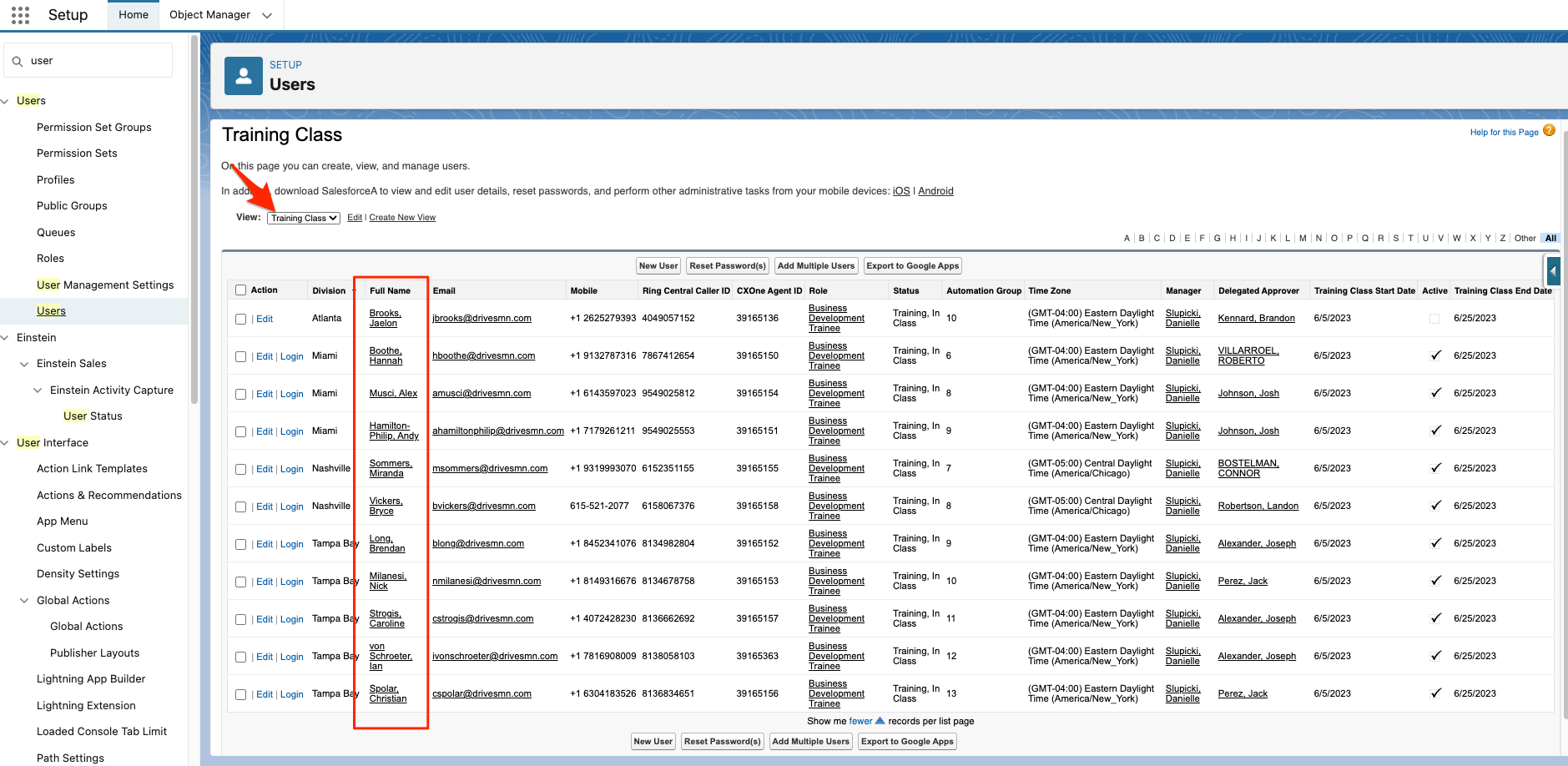Open the Training Class view dropdown
Viewport: 1568px width, 766px height.
[304, 218]
